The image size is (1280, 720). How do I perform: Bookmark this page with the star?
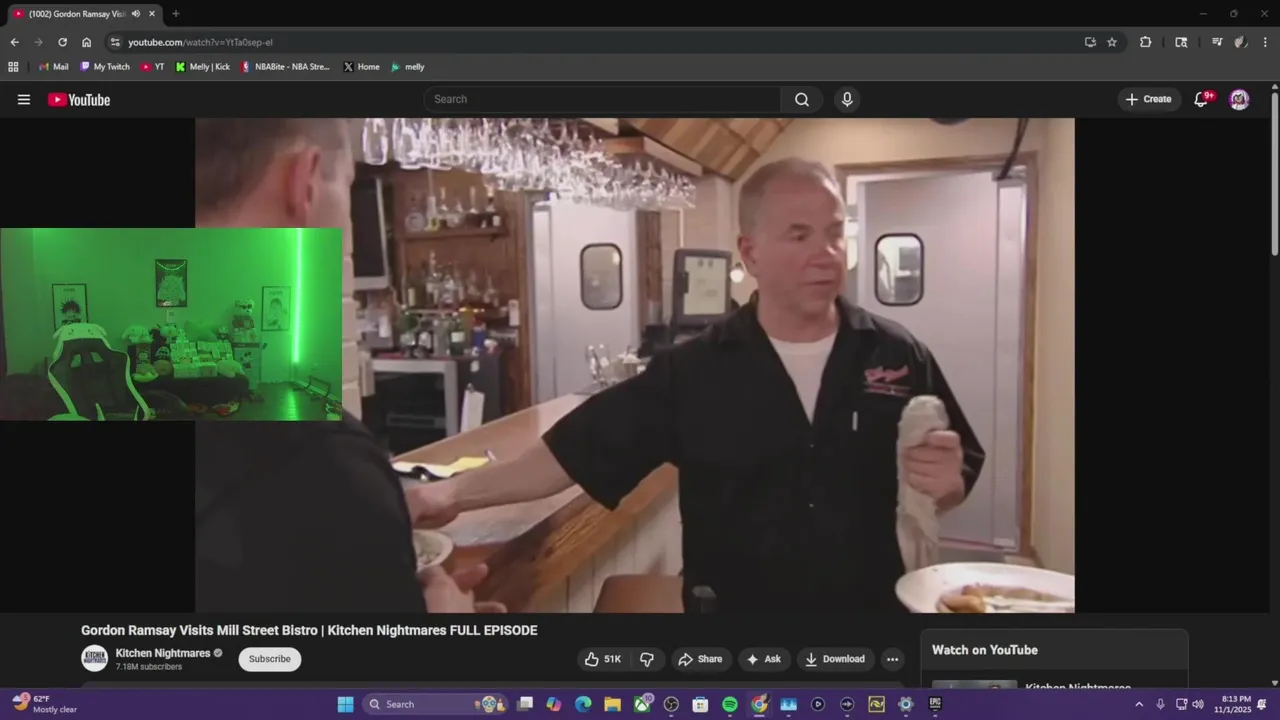point(1112,42)
